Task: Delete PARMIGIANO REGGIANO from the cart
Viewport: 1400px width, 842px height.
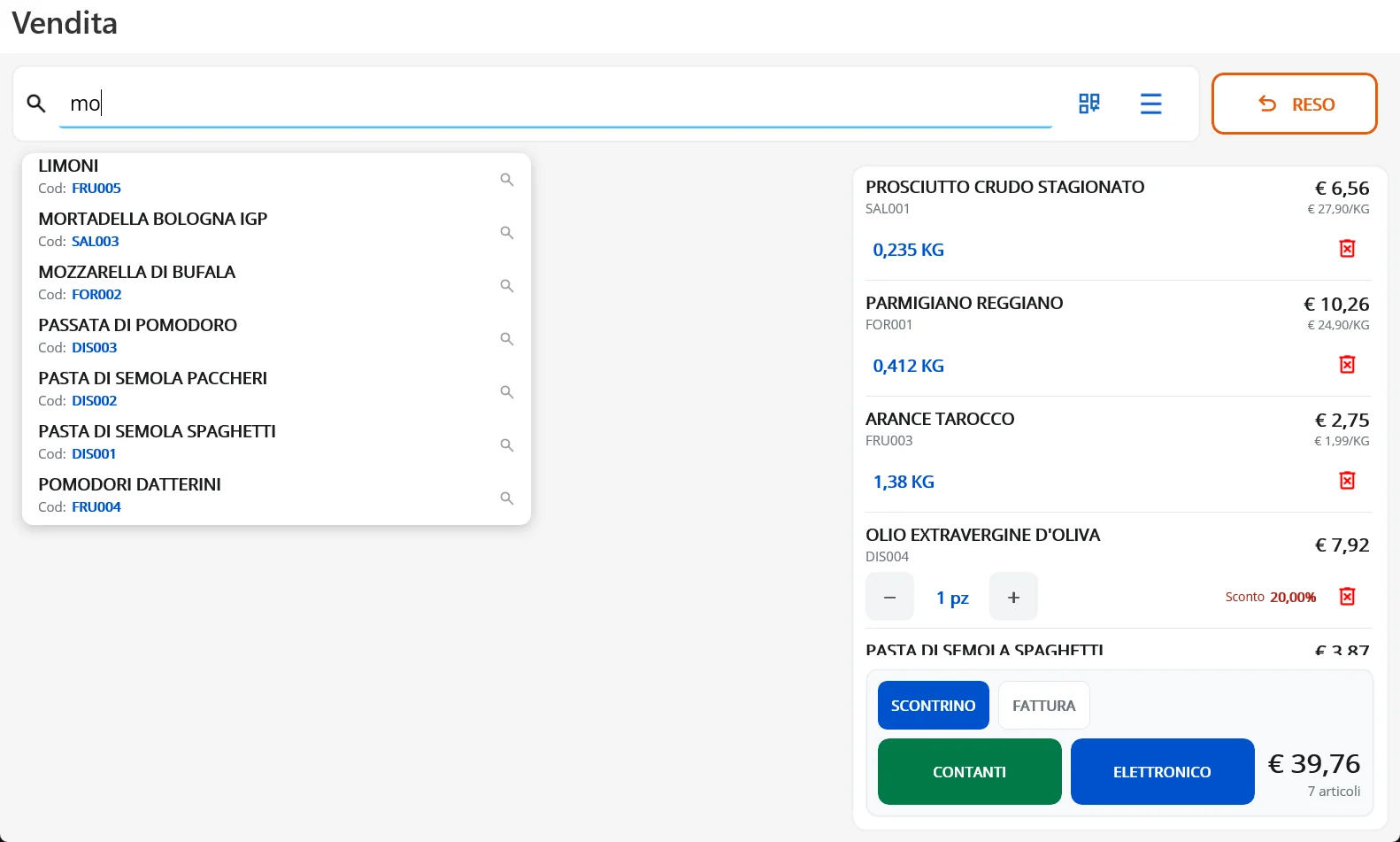Action: 1347,365
